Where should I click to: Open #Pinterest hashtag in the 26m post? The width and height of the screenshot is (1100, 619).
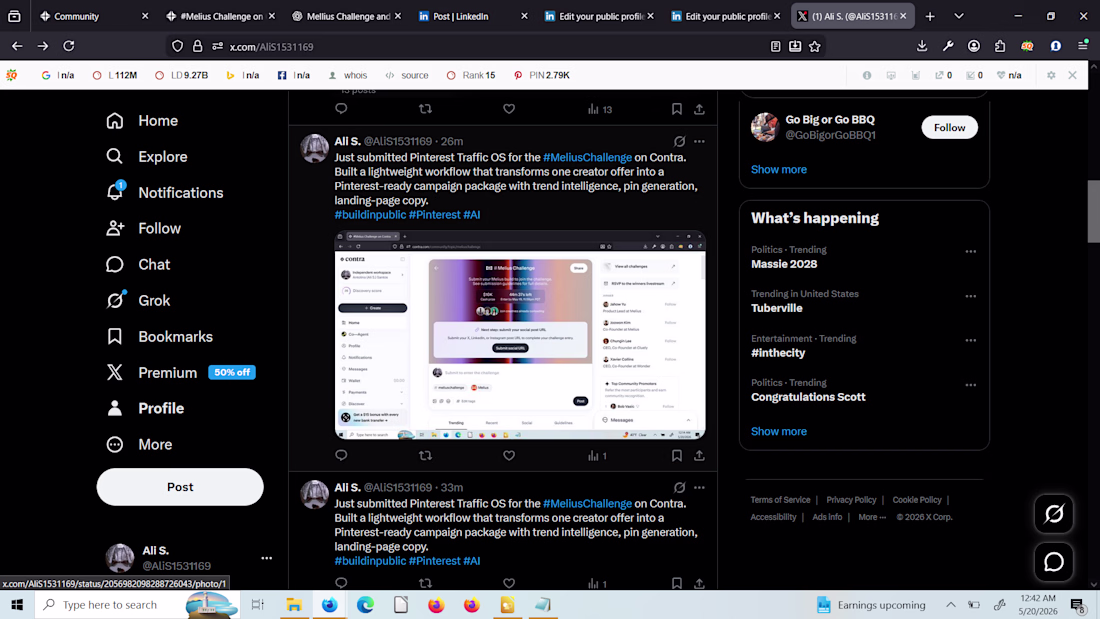[434, 215]
